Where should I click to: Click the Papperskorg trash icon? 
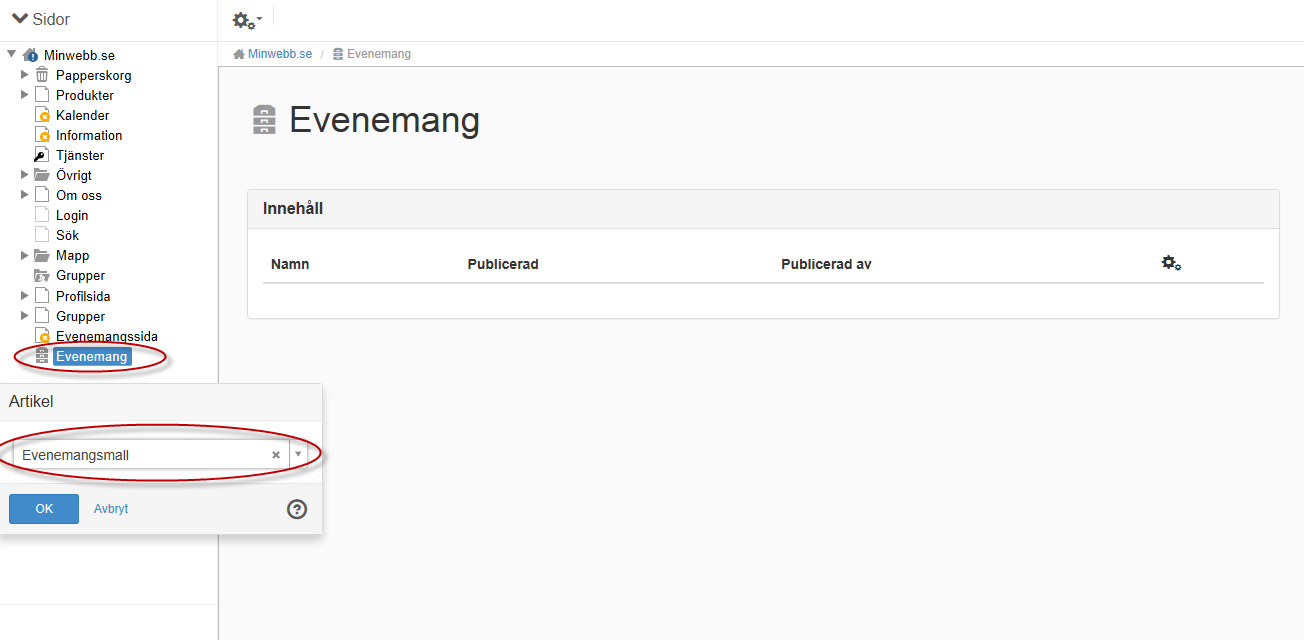coord(42,75)
